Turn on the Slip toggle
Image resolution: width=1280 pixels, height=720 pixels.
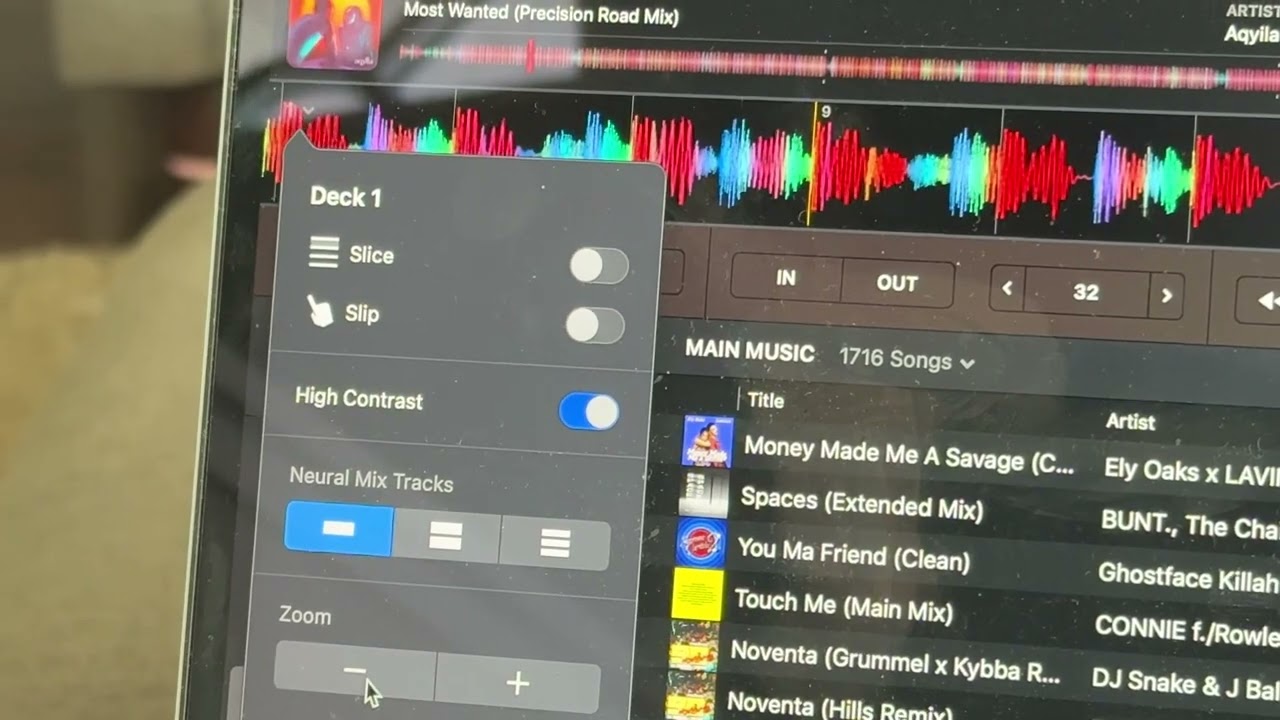point(595,325)
